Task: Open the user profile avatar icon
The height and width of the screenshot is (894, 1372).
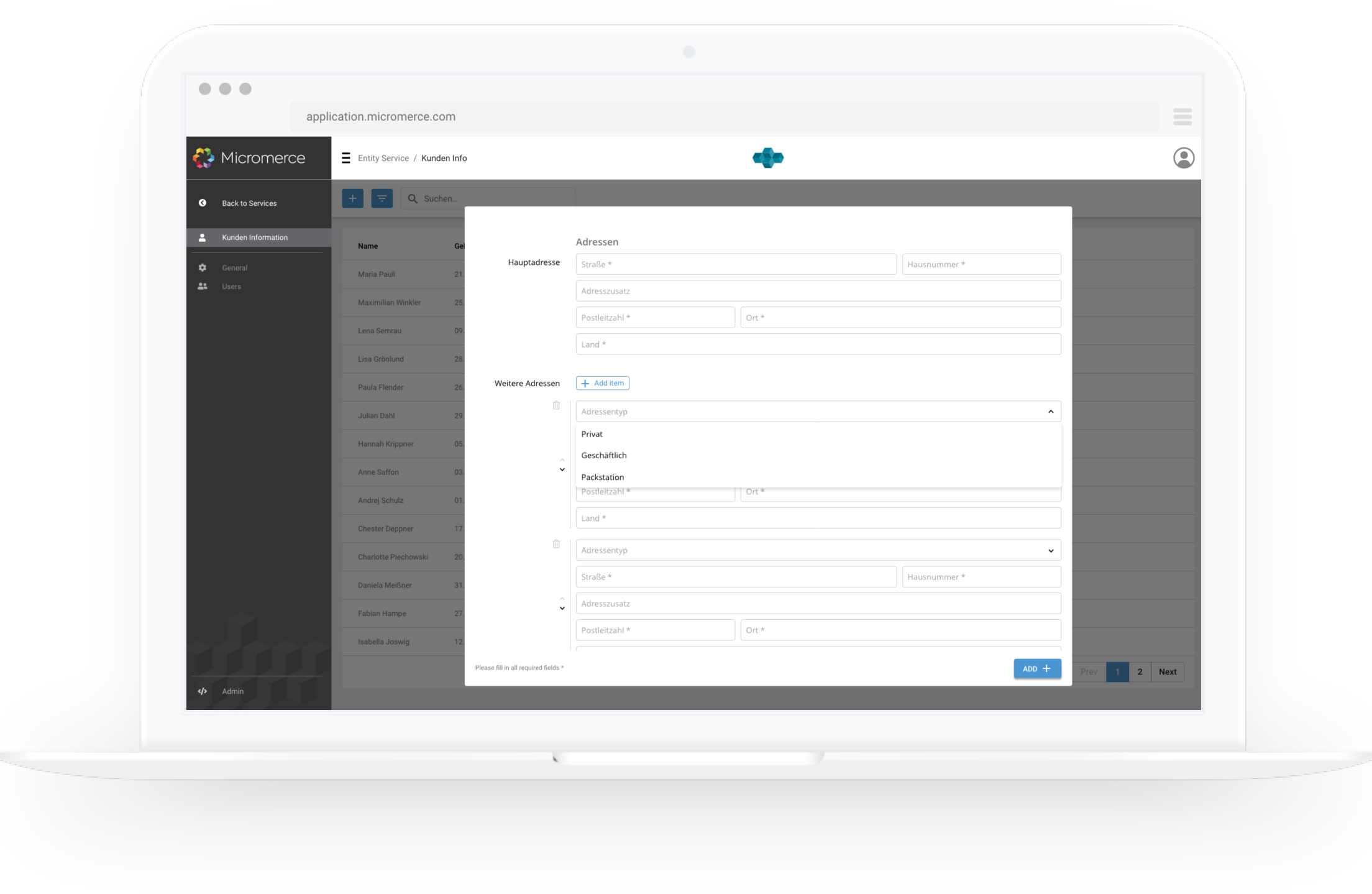Action: (1183, 158)
